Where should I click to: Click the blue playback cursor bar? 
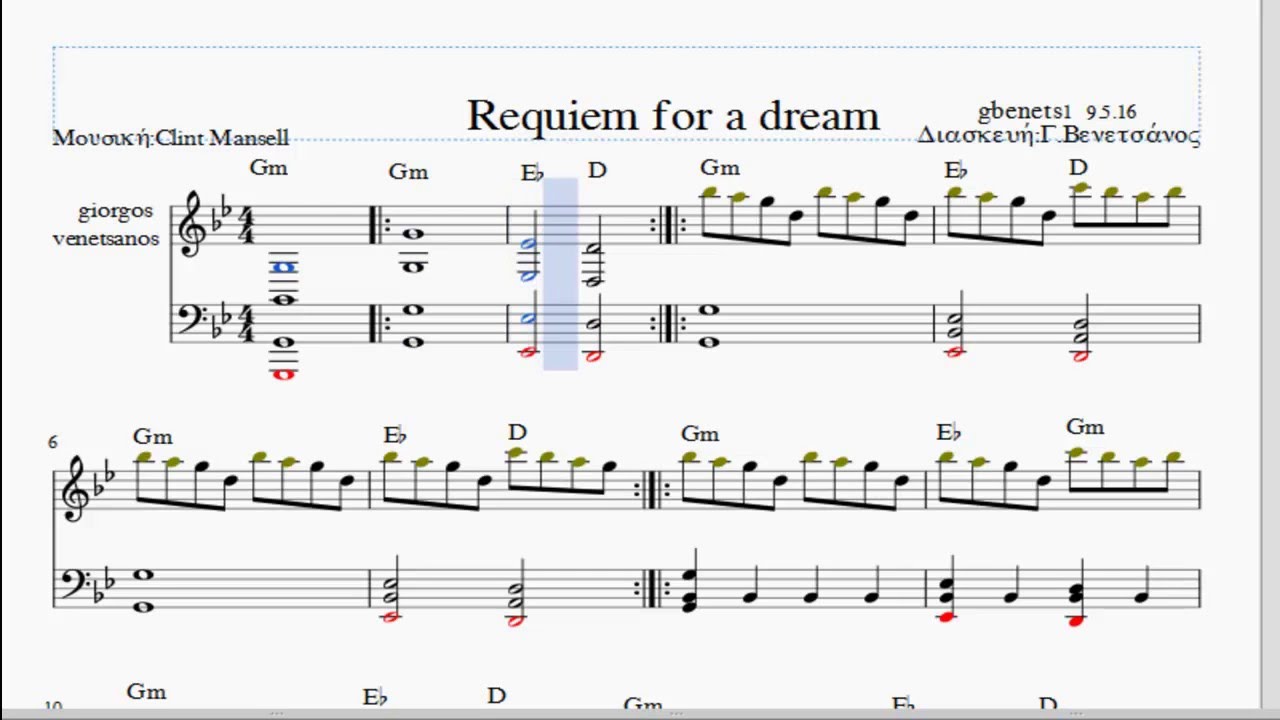(560, 273)
